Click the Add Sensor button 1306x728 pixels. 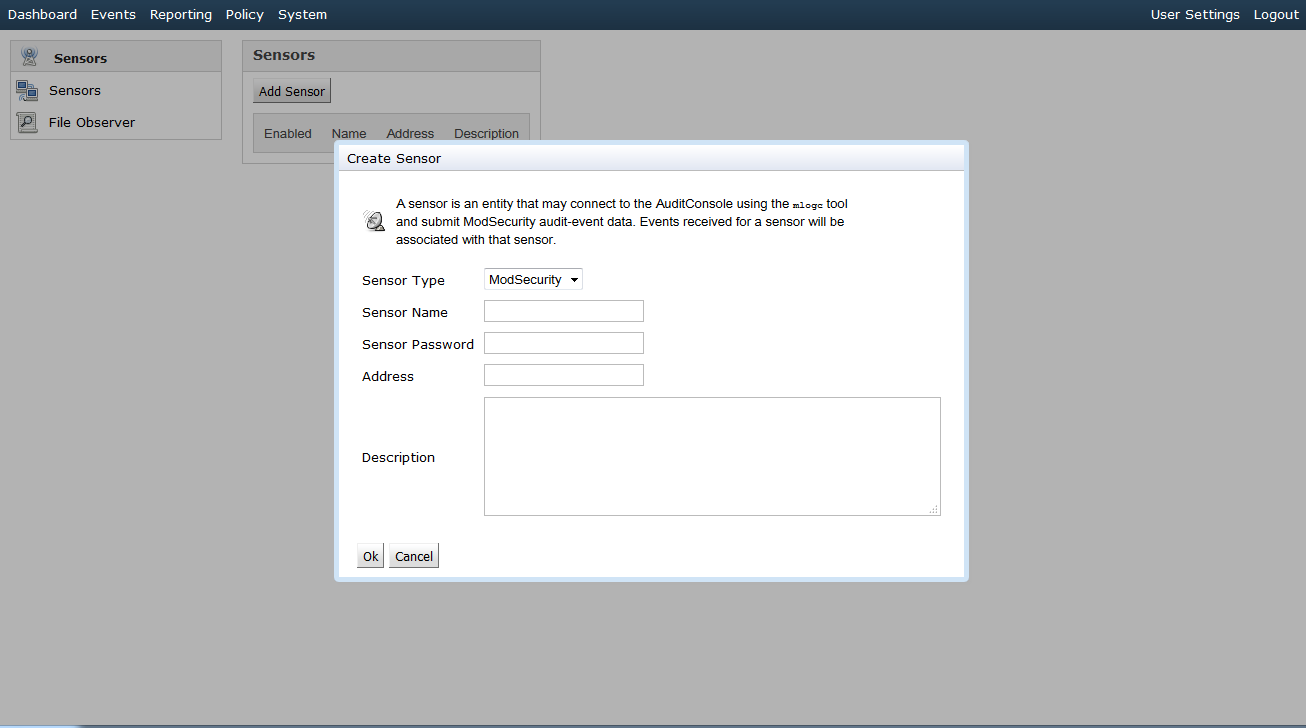(292, 91)
